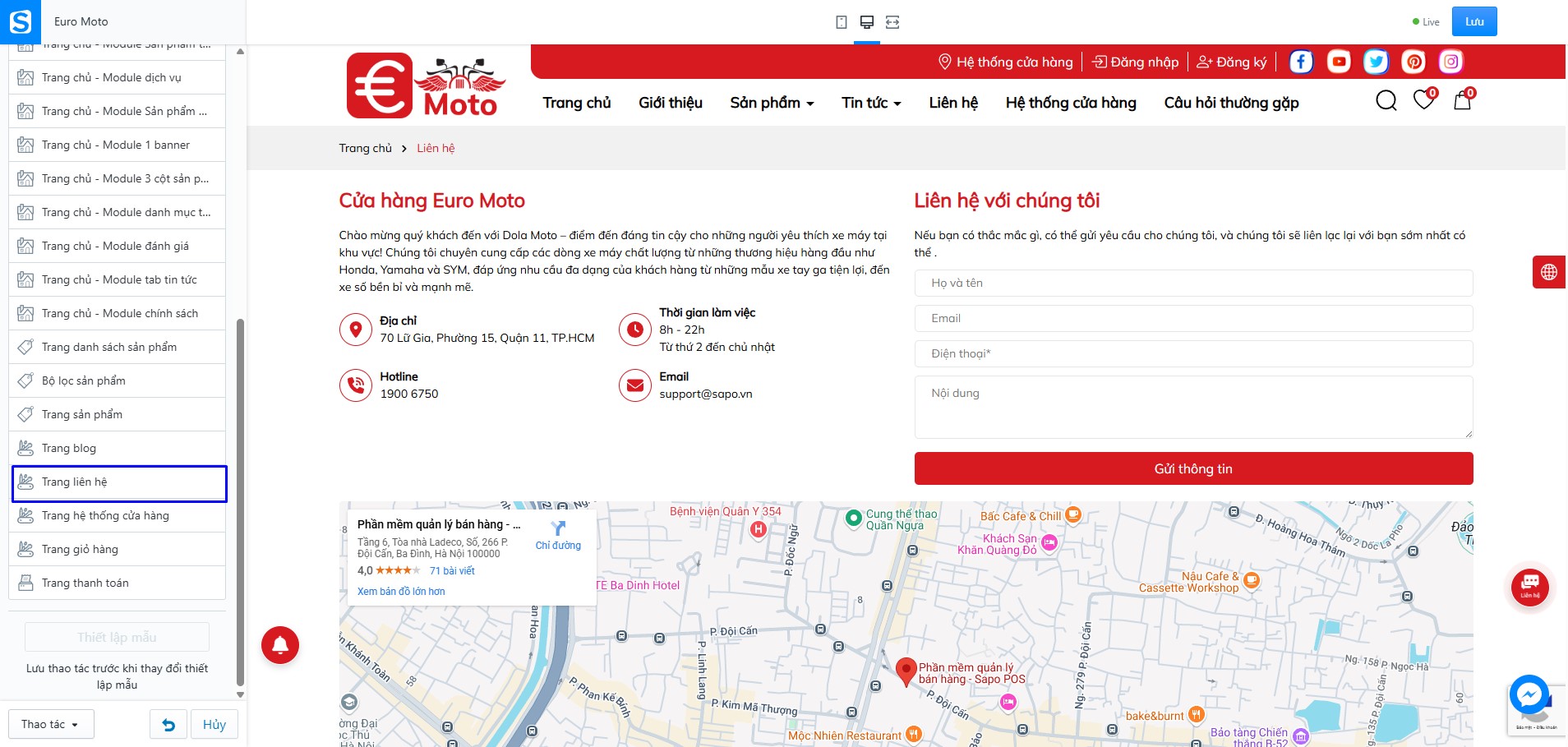Viewport: 1568px width, 747px height.
Task: Open the wishlist heart icon
Action: [1424, 100]
